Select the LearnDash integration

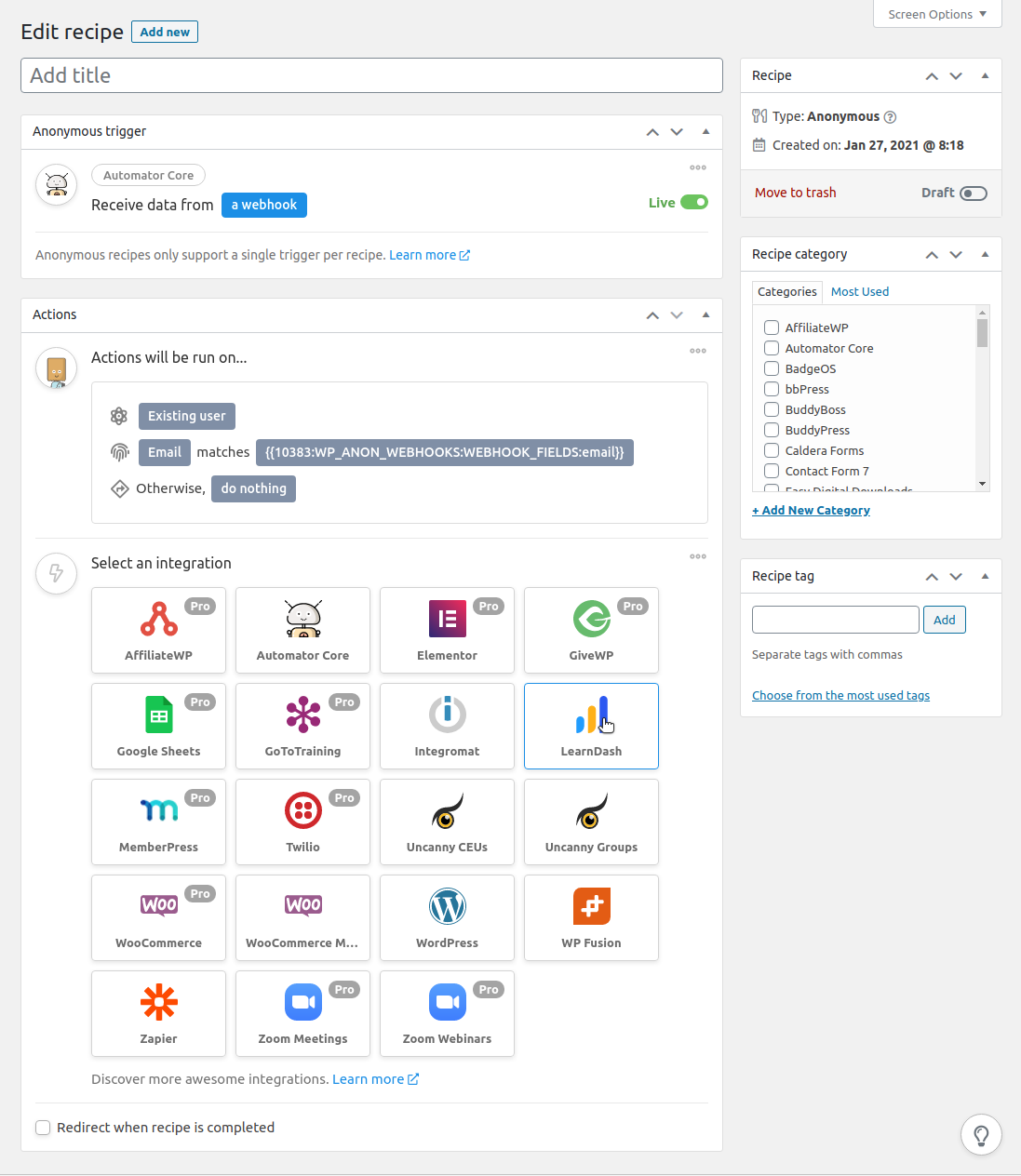591,726
